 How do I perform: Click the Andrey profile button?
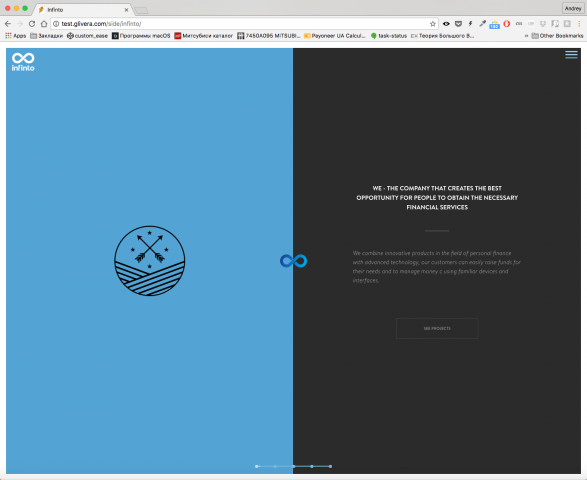[573, 8]
